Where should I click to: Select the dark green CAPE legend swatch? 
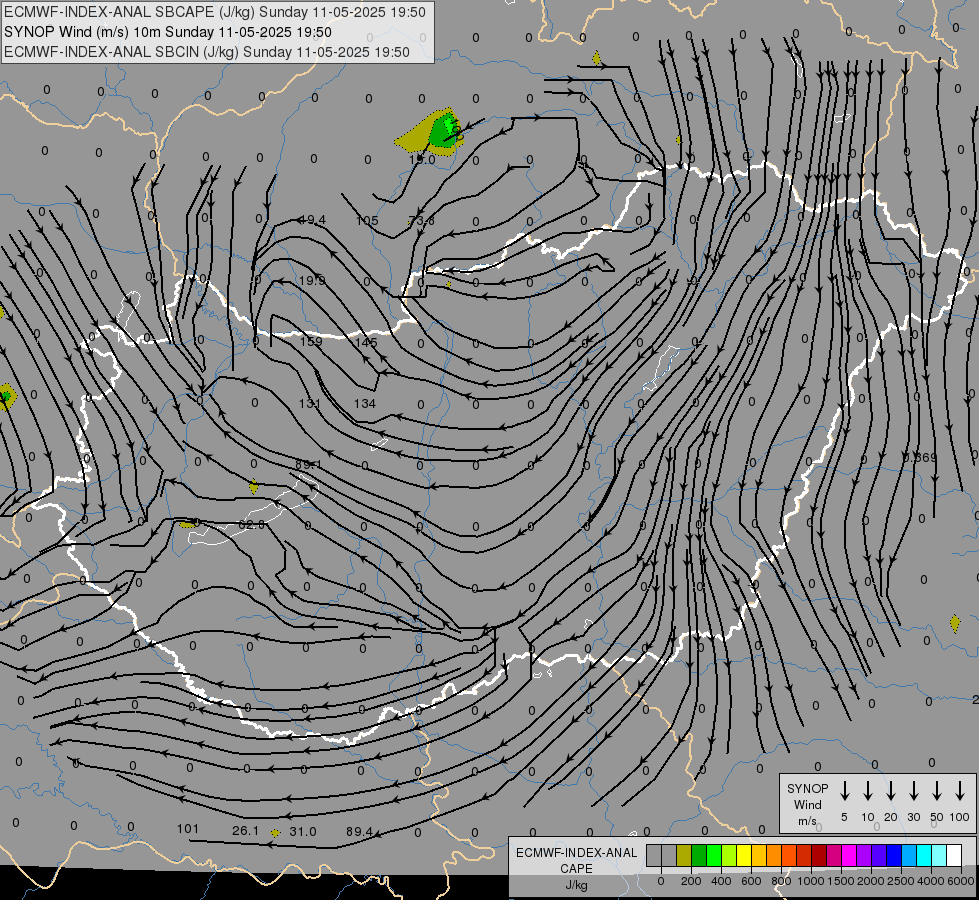[699, 856]
